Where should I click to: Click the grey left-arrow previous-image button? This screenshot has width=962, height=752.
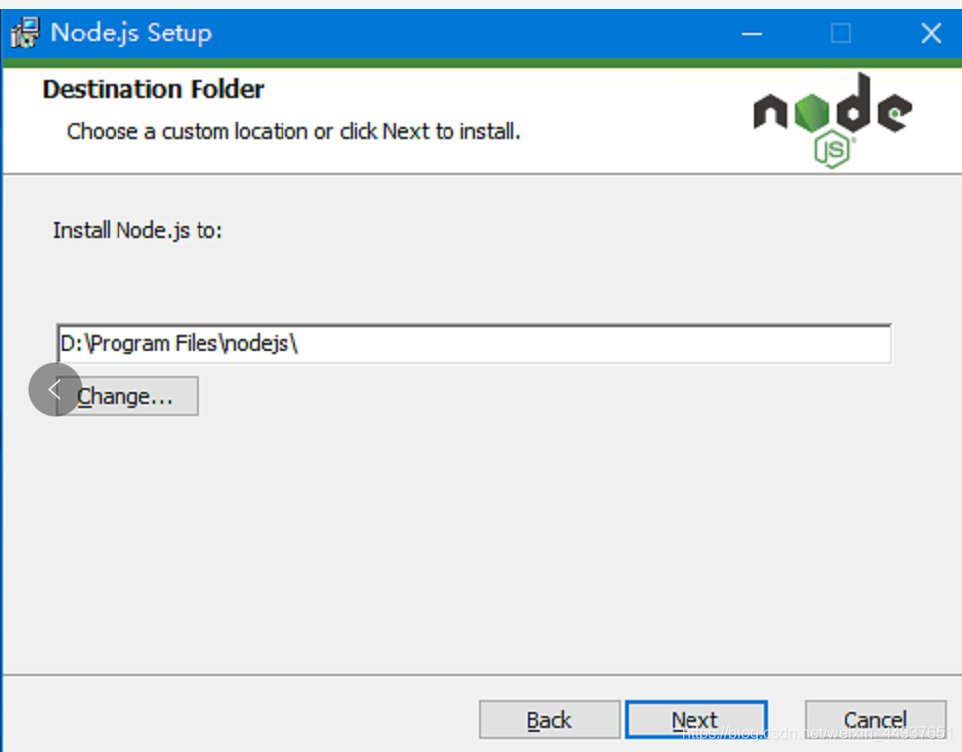tap(55, 389)
